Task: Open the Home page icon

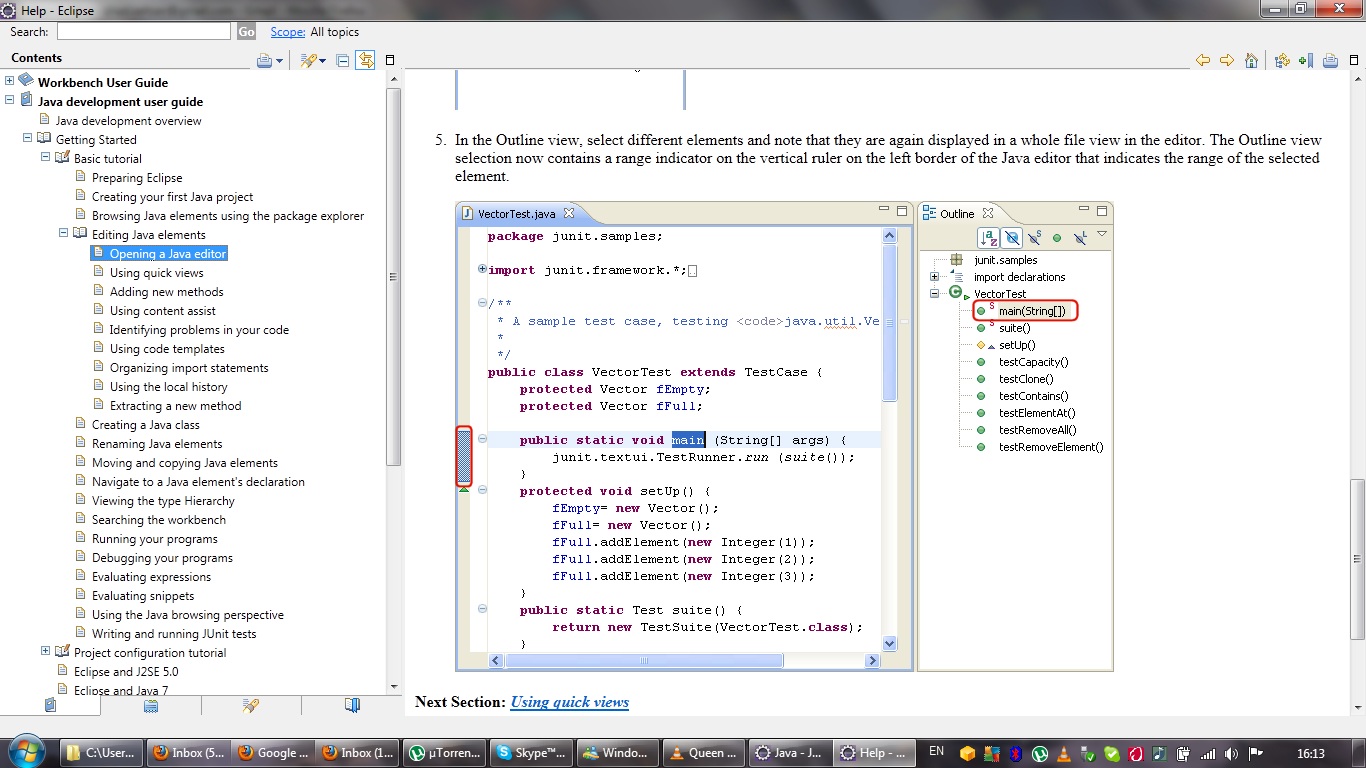Action: coord(1251,61)
